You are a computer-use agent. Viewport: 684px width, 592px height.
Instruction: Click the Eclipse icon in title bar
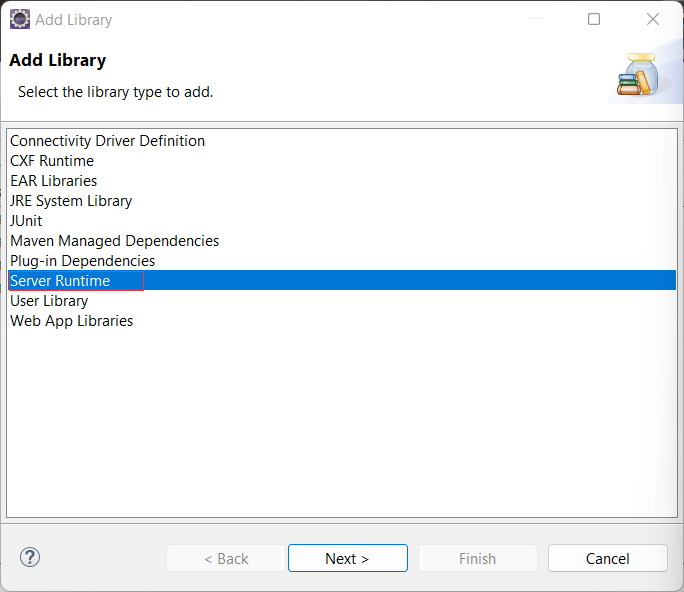(20, 19)
